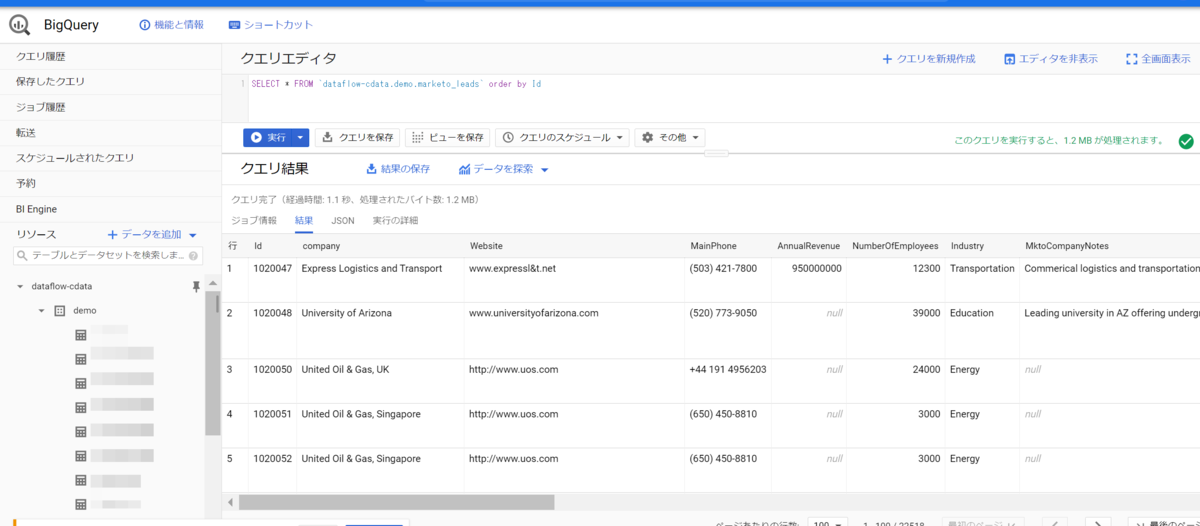Open the 機能と情報 info icon
Image resolution: width=1200 pixels, height=526 pixels.
click(145, 25)
